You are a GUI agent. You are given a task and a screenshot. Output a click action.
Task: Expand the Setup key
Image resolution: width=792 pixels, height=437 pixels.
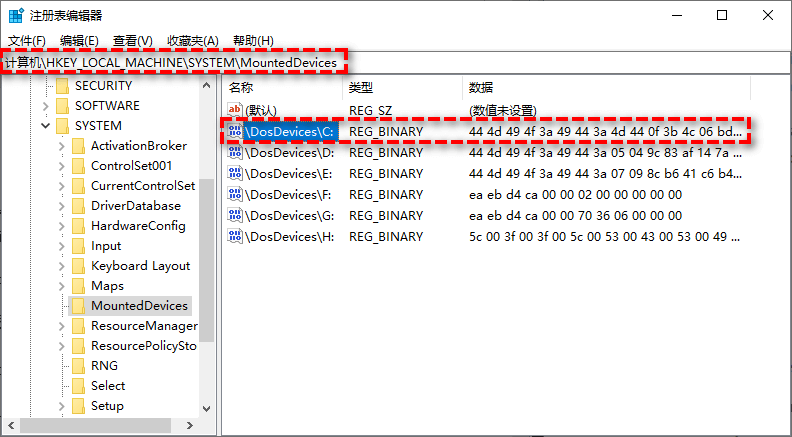(x=62, y=406)
